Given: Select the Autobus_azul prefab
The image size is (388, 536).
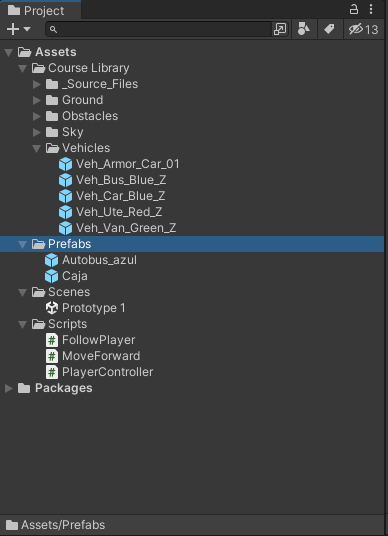Looking at the screenshot, I should coord(91,260).
